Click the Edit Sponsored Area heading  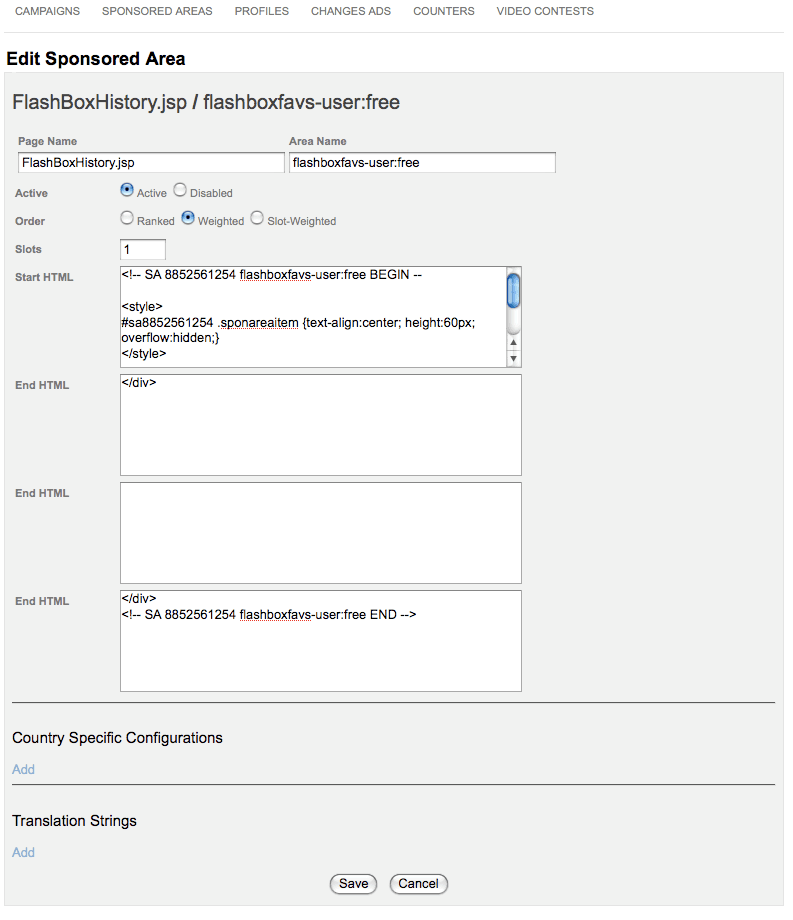tap(96, 59)
